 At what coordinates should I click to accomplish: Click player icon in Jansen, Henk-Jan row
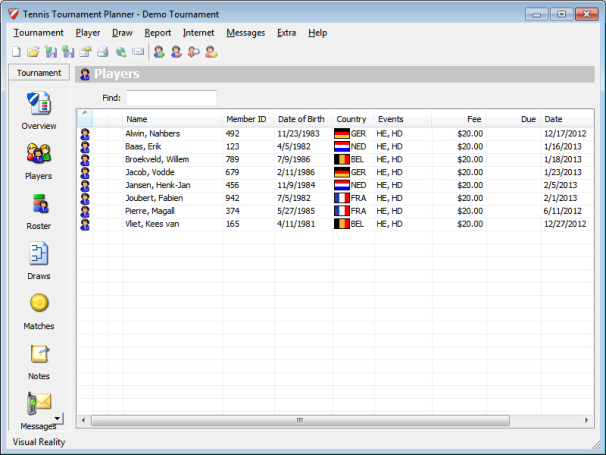coord(85,186)
